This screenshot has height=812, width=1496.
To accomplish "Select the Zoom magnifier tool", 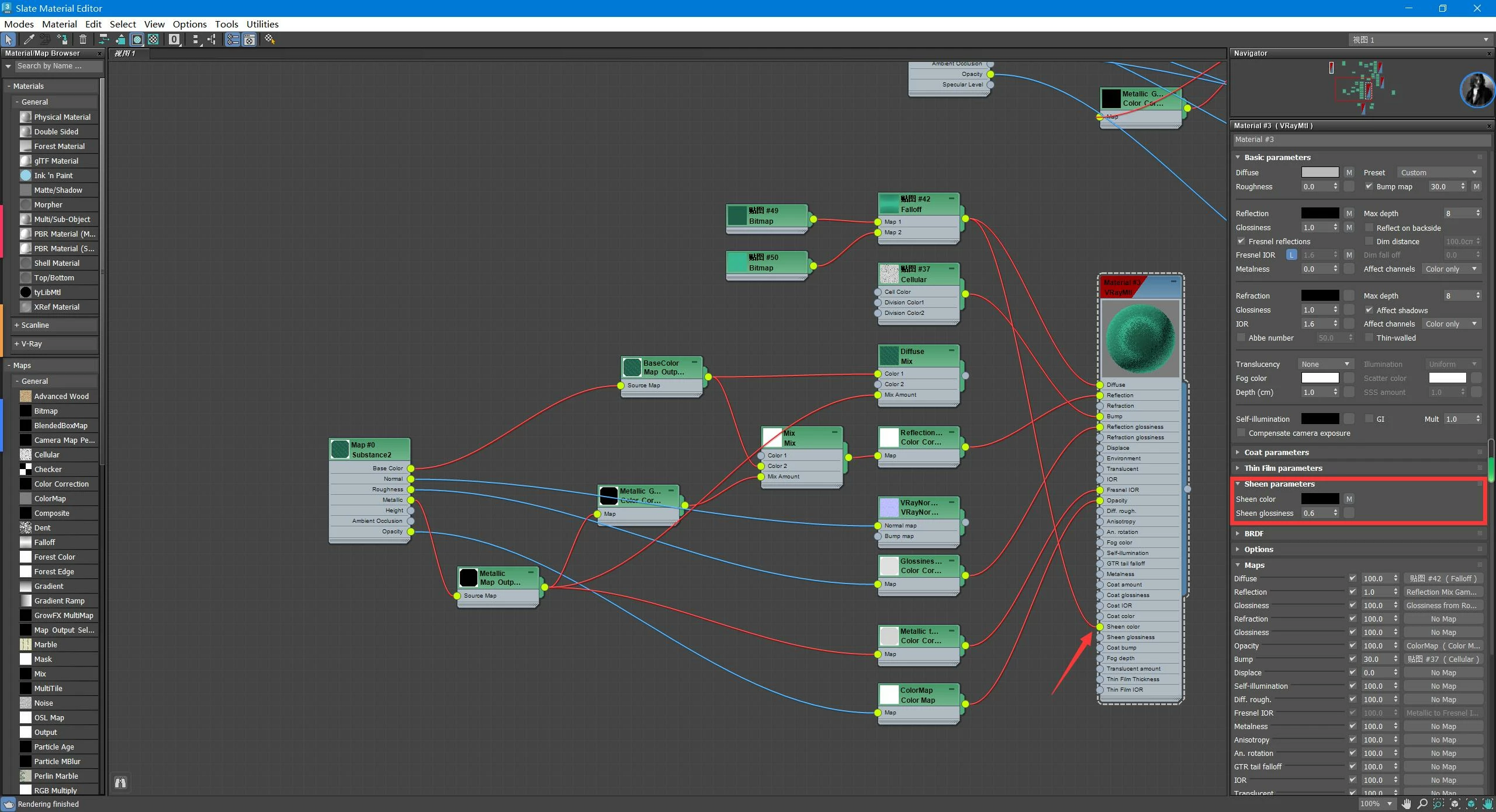I will pyautogui.click(x=1422, y=804).
